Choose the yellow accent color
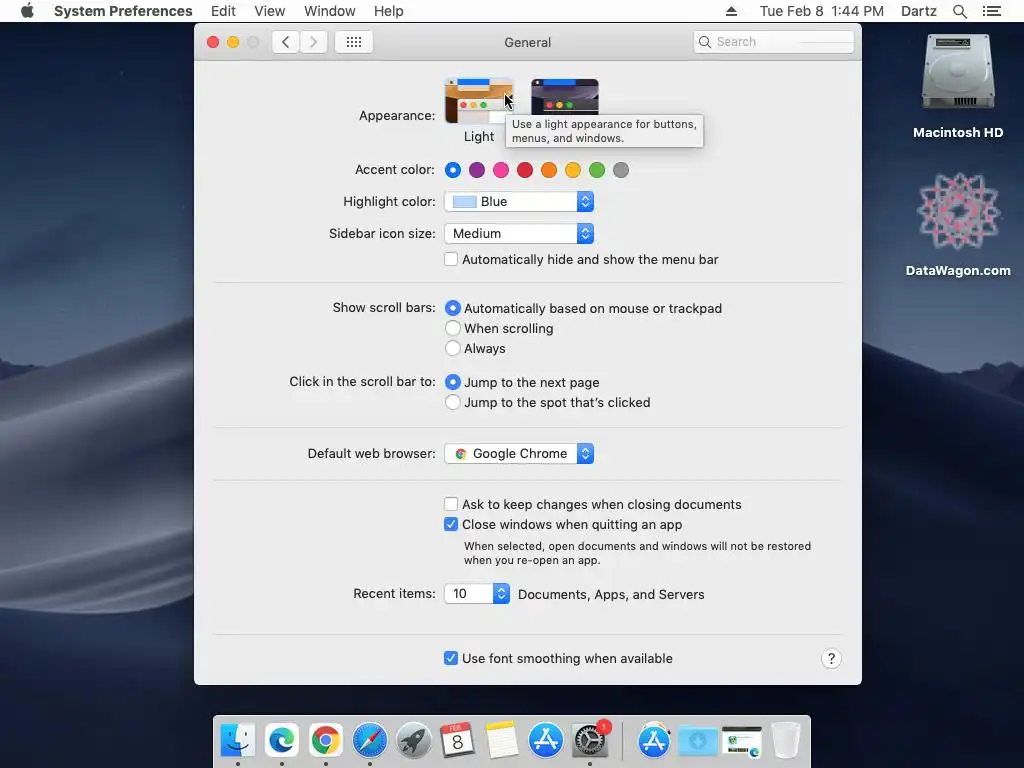This screenshot has height=768, width=1024. point(573,170)
